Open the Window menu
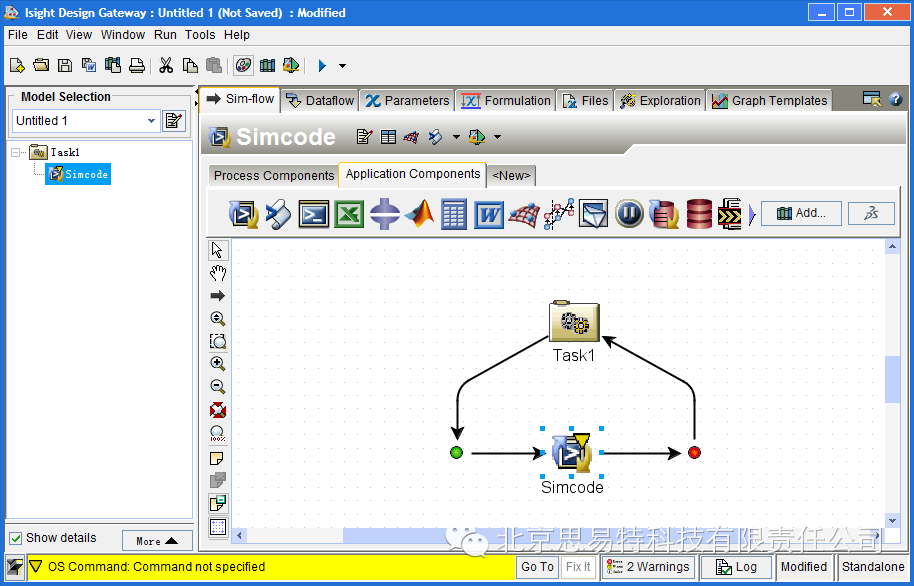The height and width of the screenshot is (586, 914). point(122,35)
